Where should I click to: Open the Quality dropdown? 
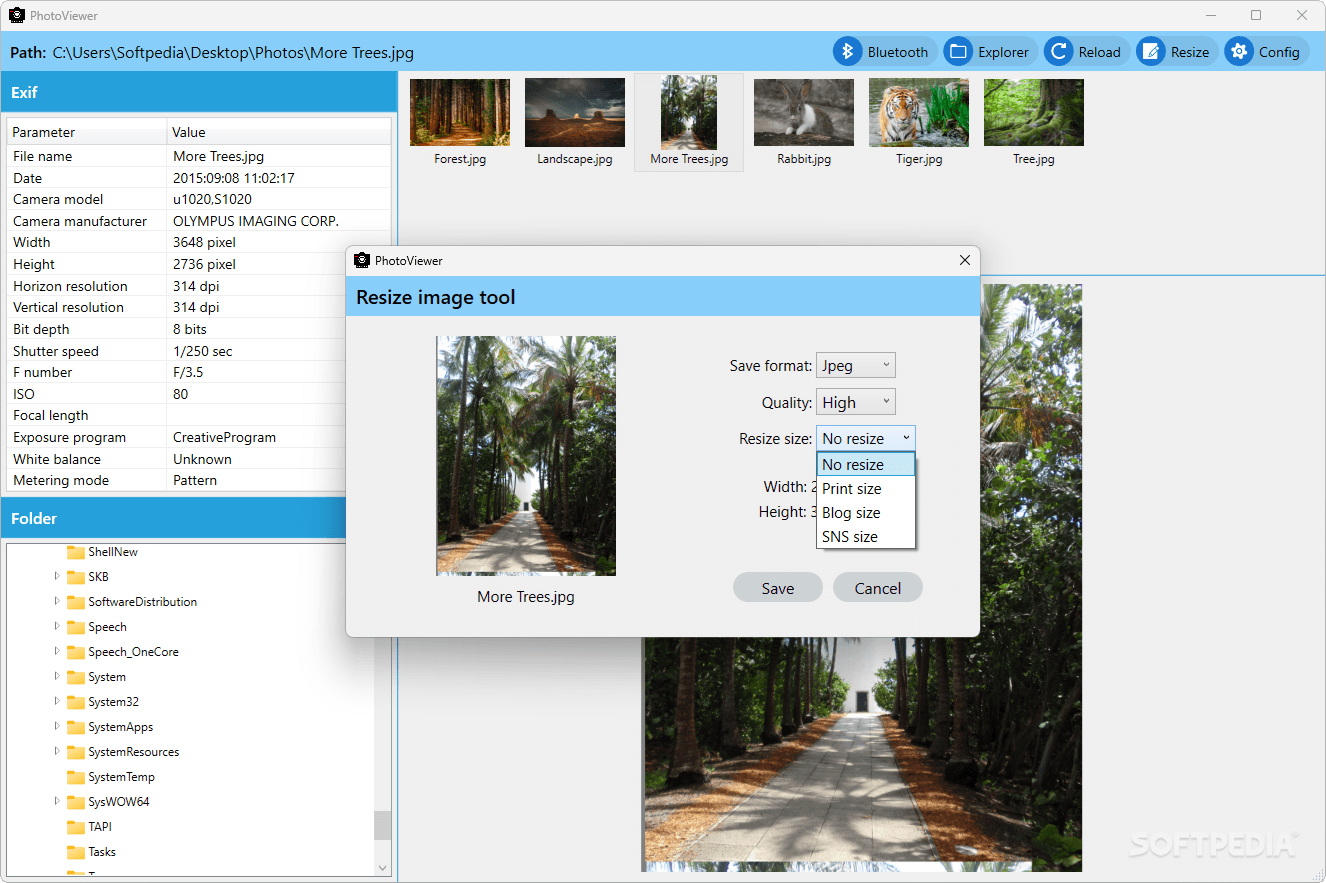point(856,401)
